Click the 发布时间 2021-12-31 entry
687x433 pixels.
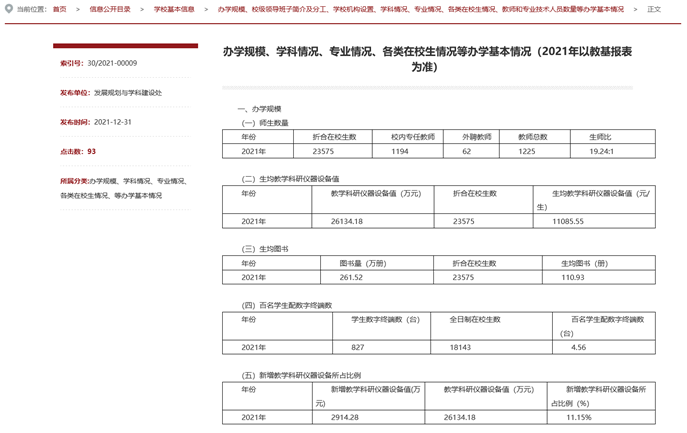click(95, 122)
